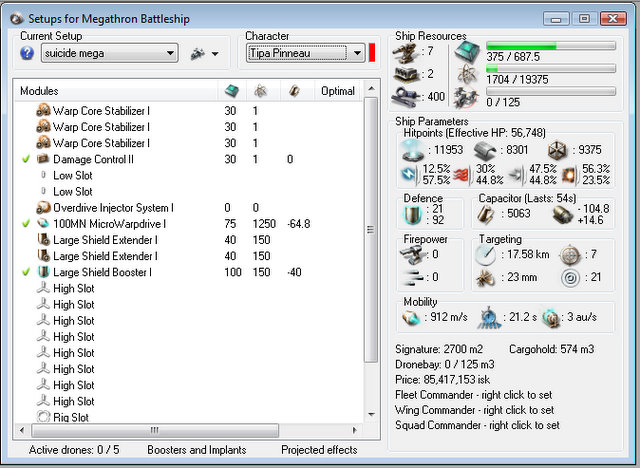Click the EM resistance icon

409,175
